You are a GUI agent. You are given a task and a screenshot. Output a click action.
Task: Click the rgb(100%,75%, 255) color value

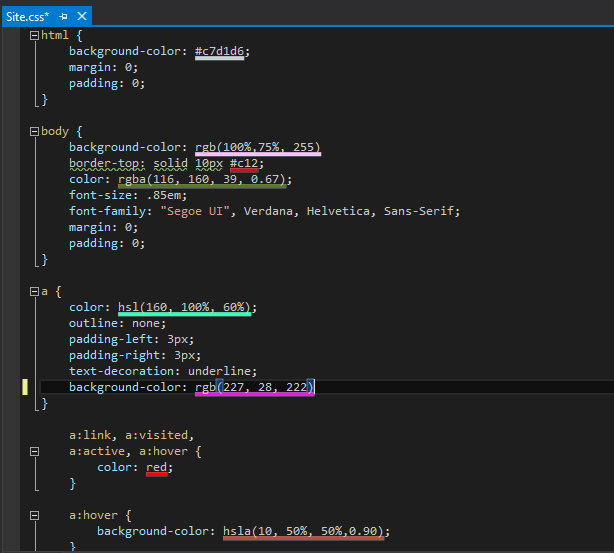click(x=257, y=147)
